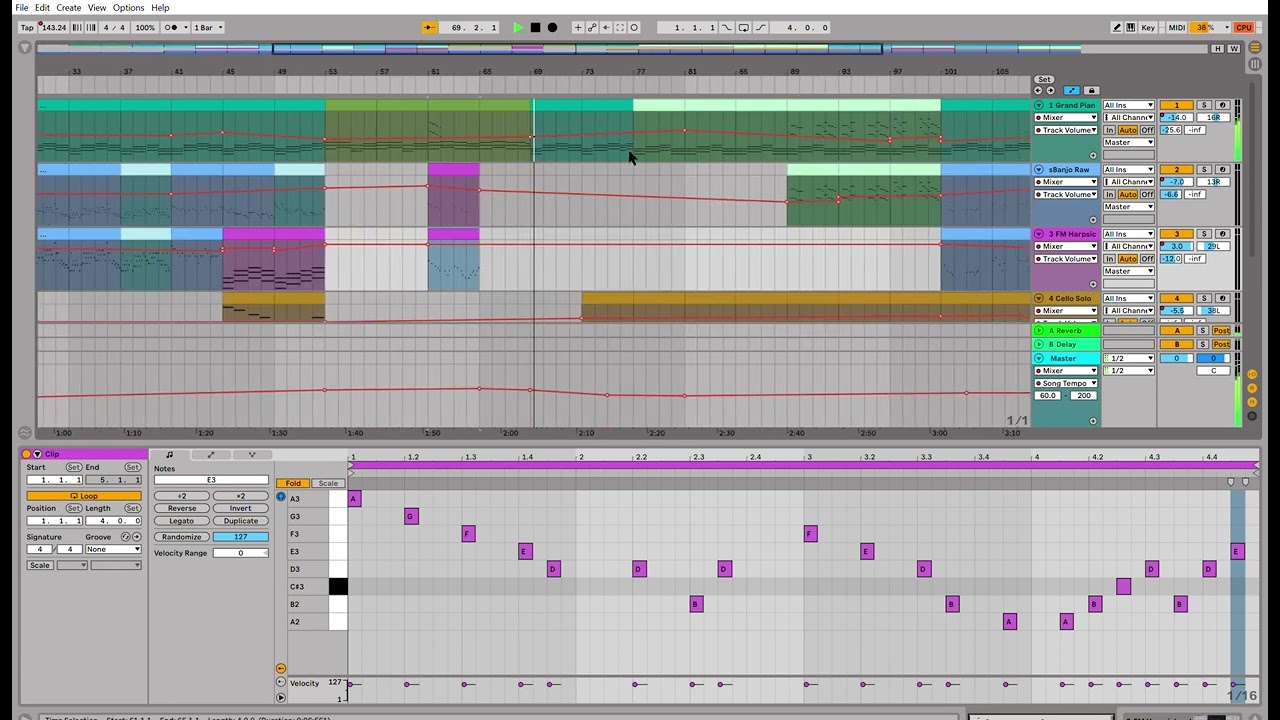Open the File menu
The width and height of the screenshot is (1280, 720).
pyautogui.click(x=21, y=7)
